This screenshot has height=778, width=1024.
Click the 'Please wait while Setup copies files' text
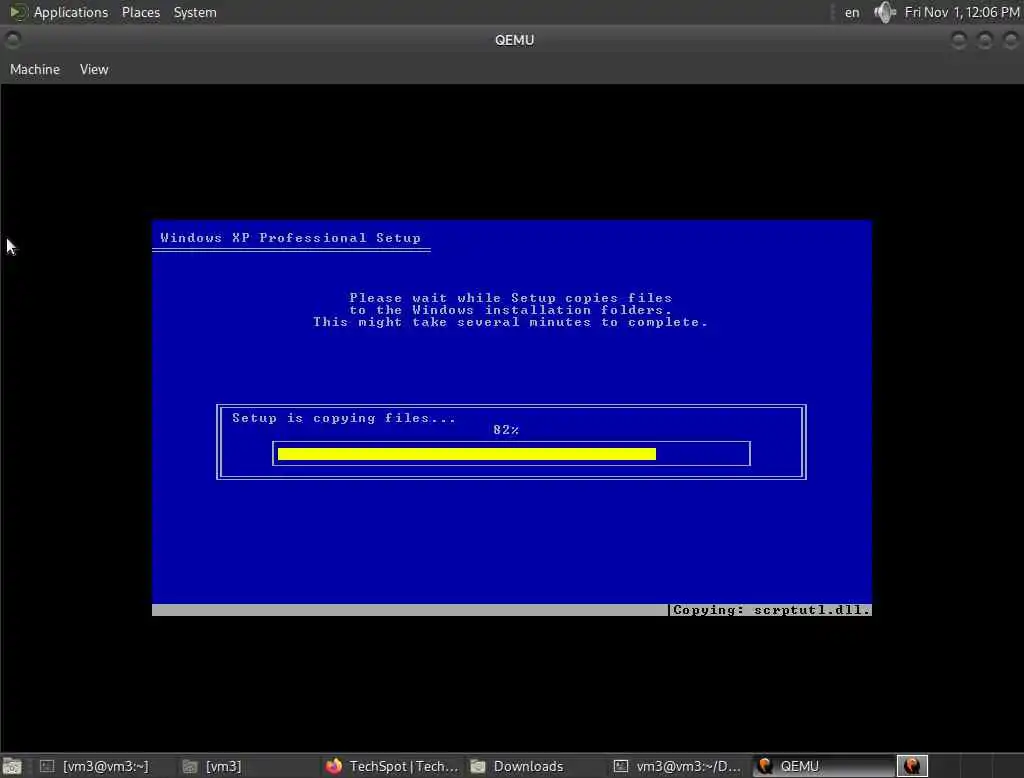(511, 298)
